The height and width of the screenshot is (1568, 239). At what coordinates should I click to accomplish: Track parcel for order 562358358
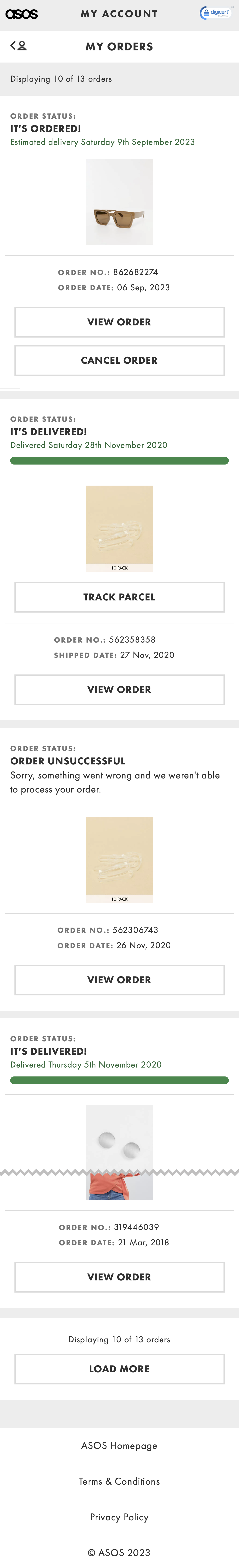[x=119, y=597]
